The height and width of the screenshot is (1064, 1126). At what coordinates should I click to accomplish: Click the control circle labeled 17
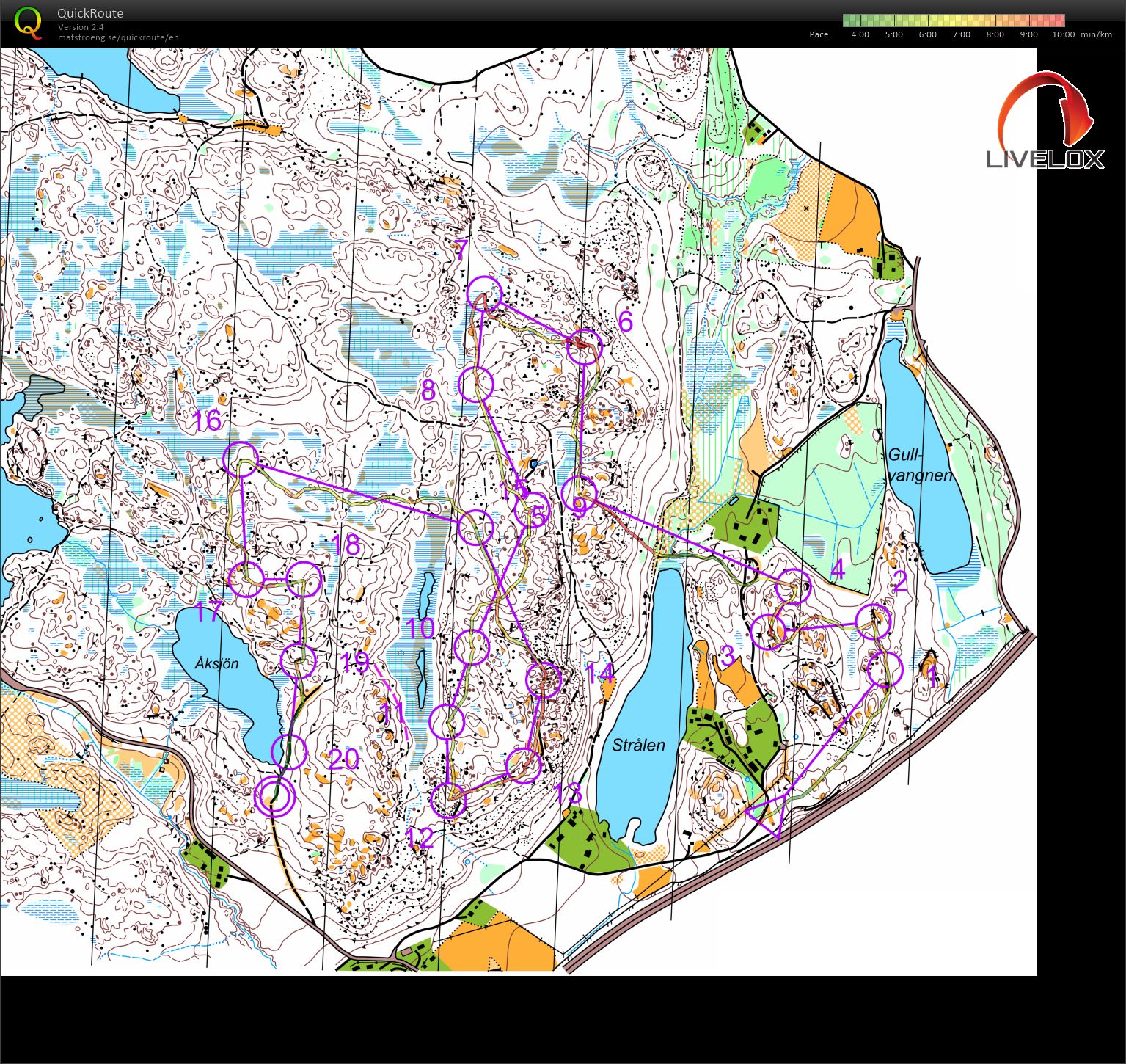[x=246, y=580]
